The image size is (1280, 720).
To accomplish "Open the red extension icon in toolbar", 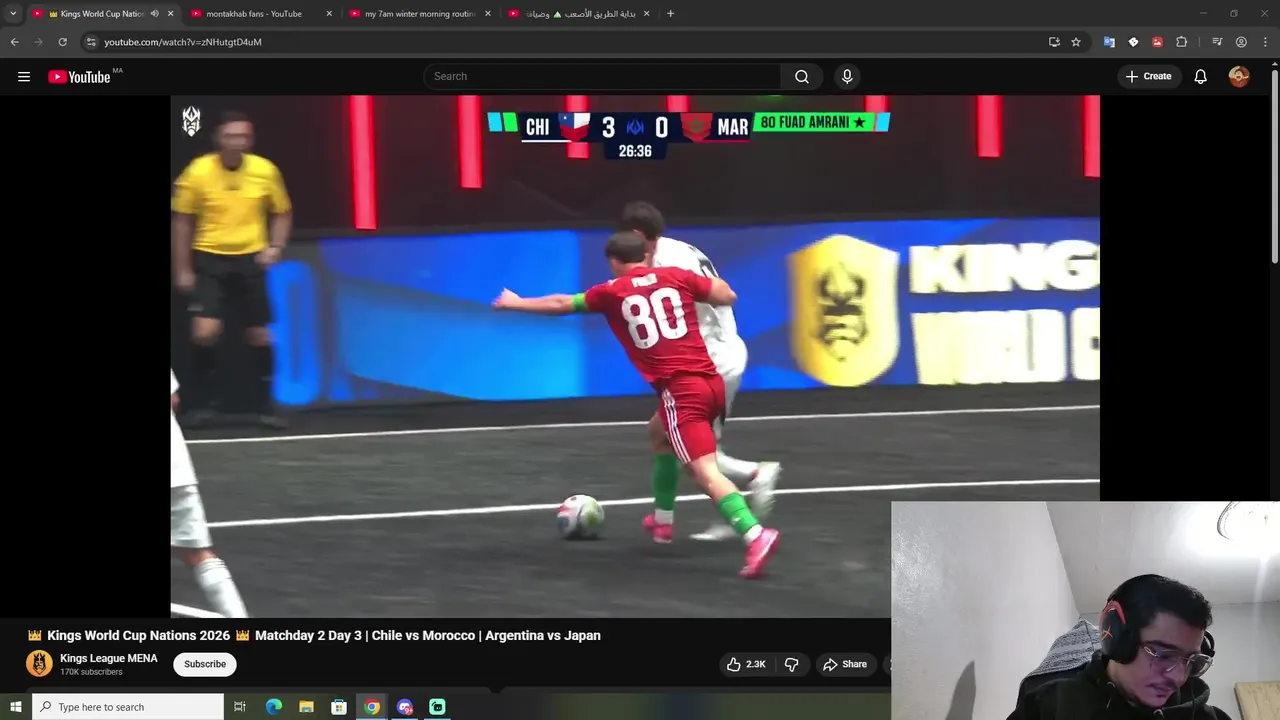I will [1157, 42].
